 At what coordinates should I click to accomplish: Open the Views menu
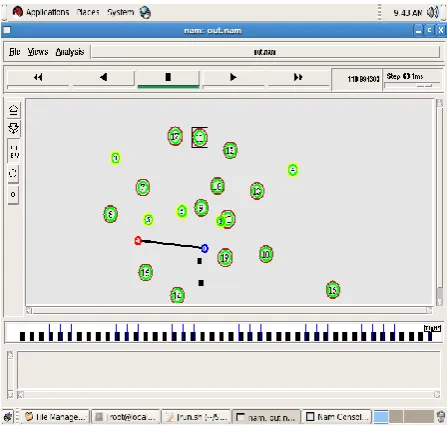tap(38, 52)
